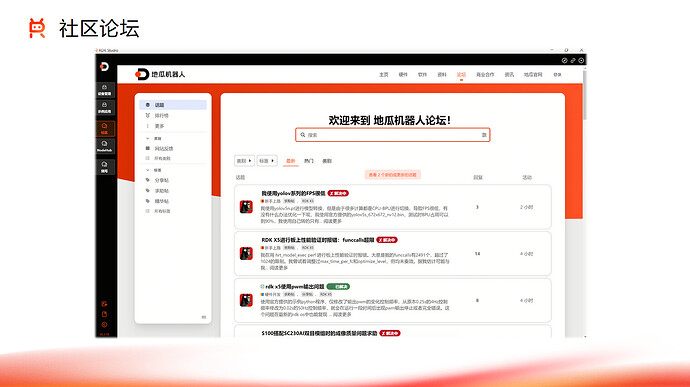
Task: Click the 地瓜机器人 logo in page header
Action: (x=160, y=74)
